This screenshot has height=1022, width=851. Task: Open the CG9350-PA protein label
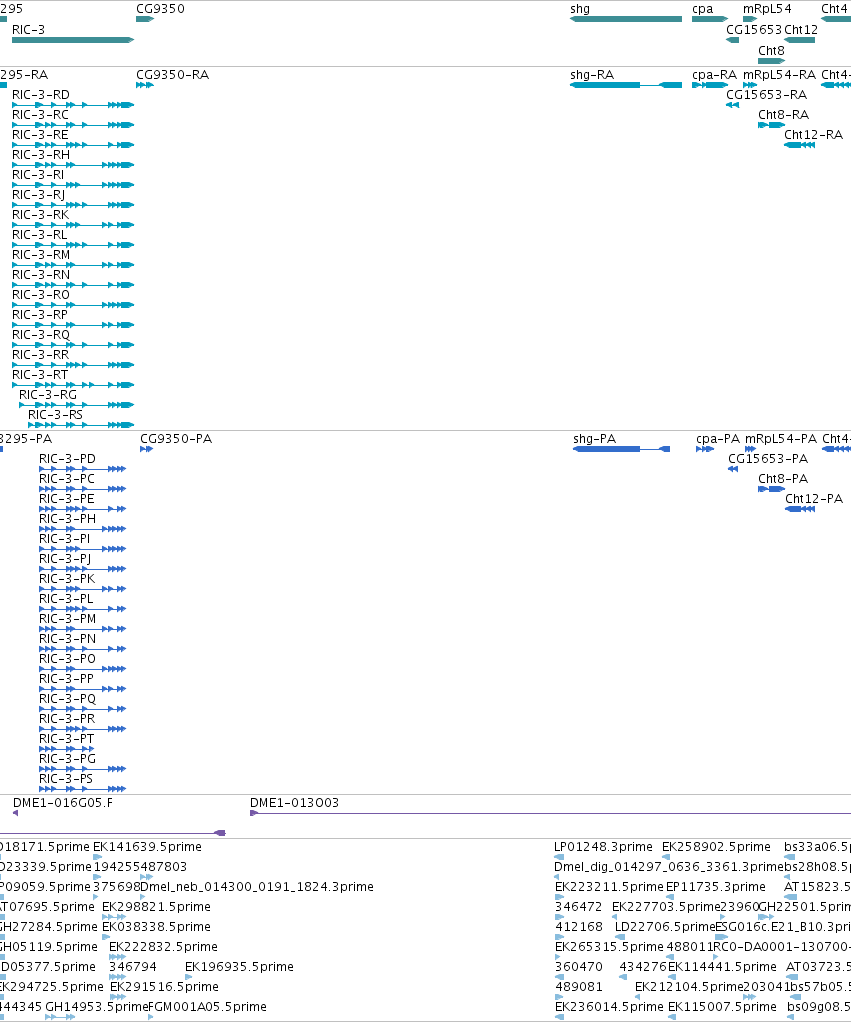pyautogui.click(x=176, y=439)
